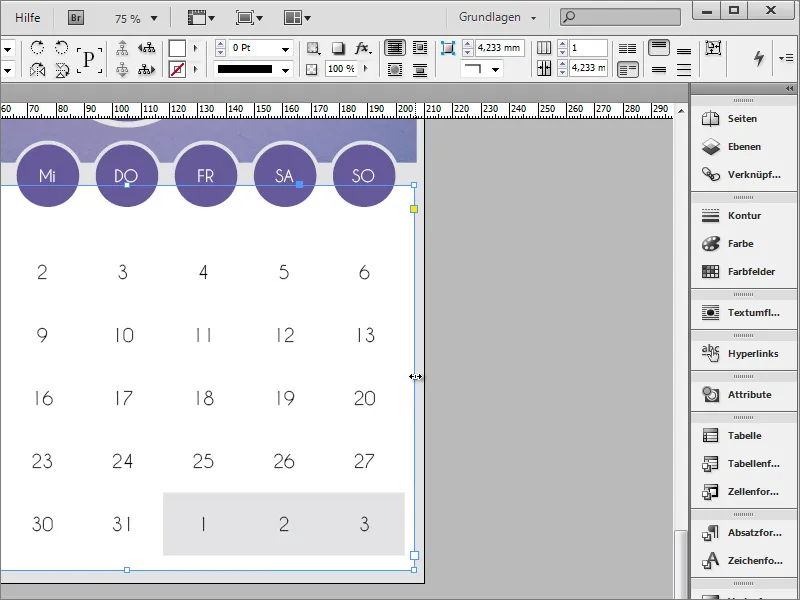This screenshot has height=600, width=800.
Task: Toggle no text wrap button
Action: click(x=395, y=48)
